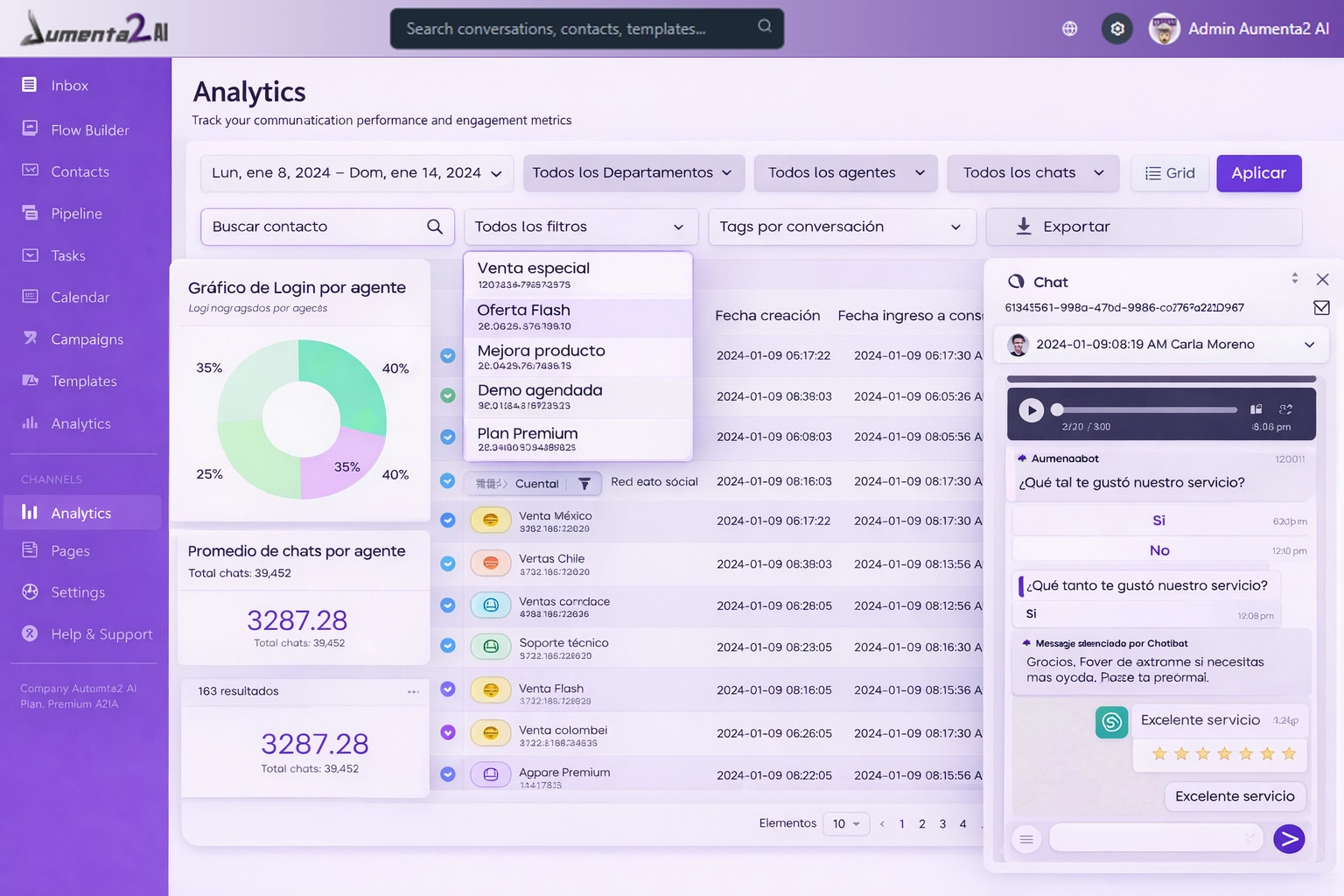Click the chat input menu icon
This screenshot has height=896, width=1344.
pos(1026,839)
